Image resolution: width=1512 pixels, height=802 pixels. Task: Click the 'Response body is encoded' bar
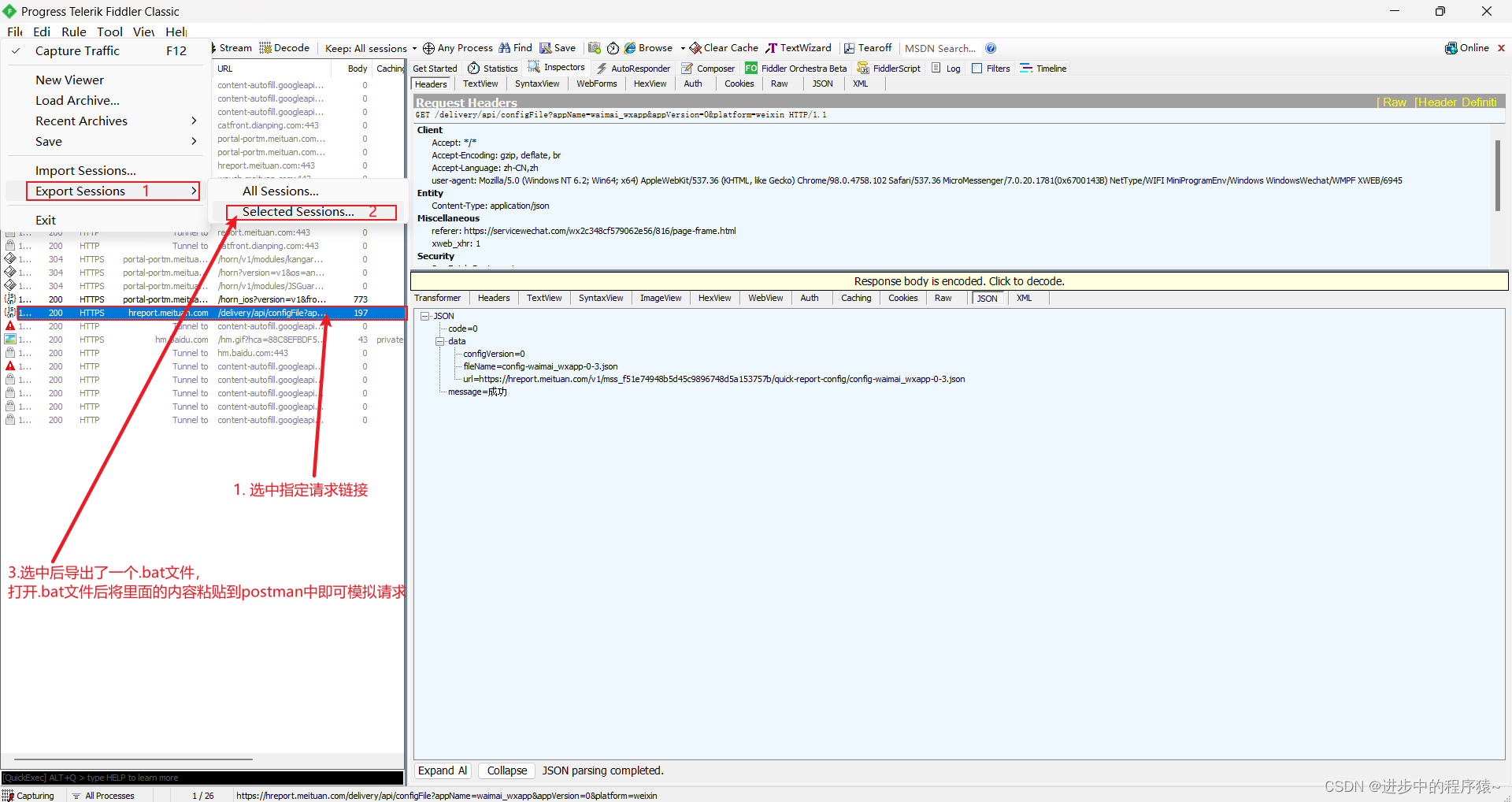point(959,281)
